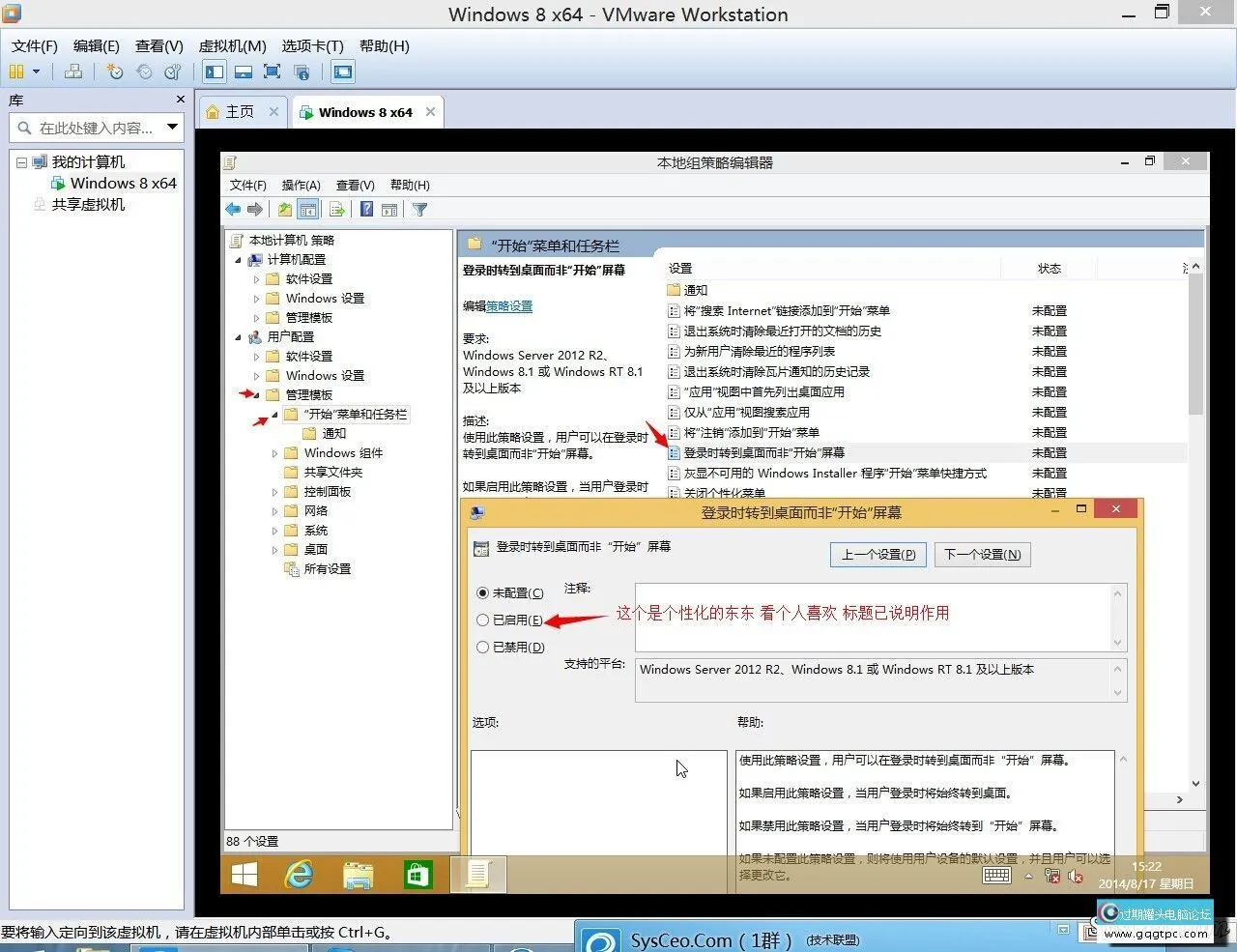Image resolution: width=1237 pixels, height=952 pixels.
Task: Click the 下一个设置(N) button
Action: tap(982, 554)
